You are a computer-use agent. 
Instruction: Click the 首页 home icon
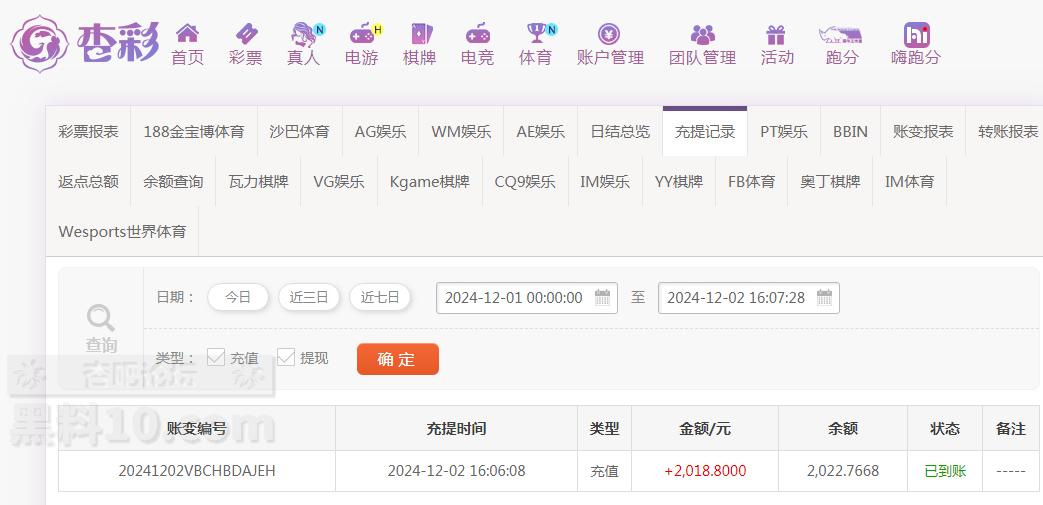point(187,34)
